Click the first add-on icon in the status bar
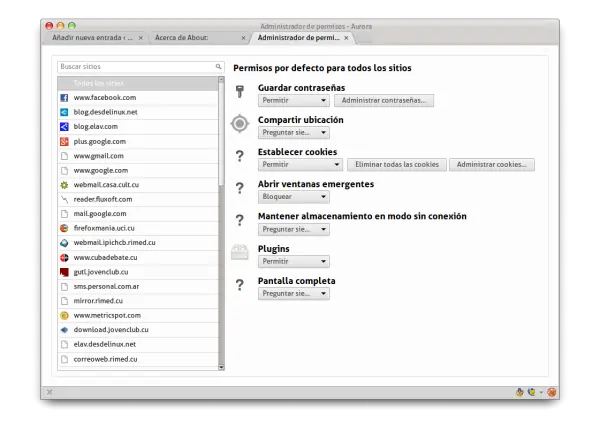This screenshot has width=600, height=445. point(519,392)
